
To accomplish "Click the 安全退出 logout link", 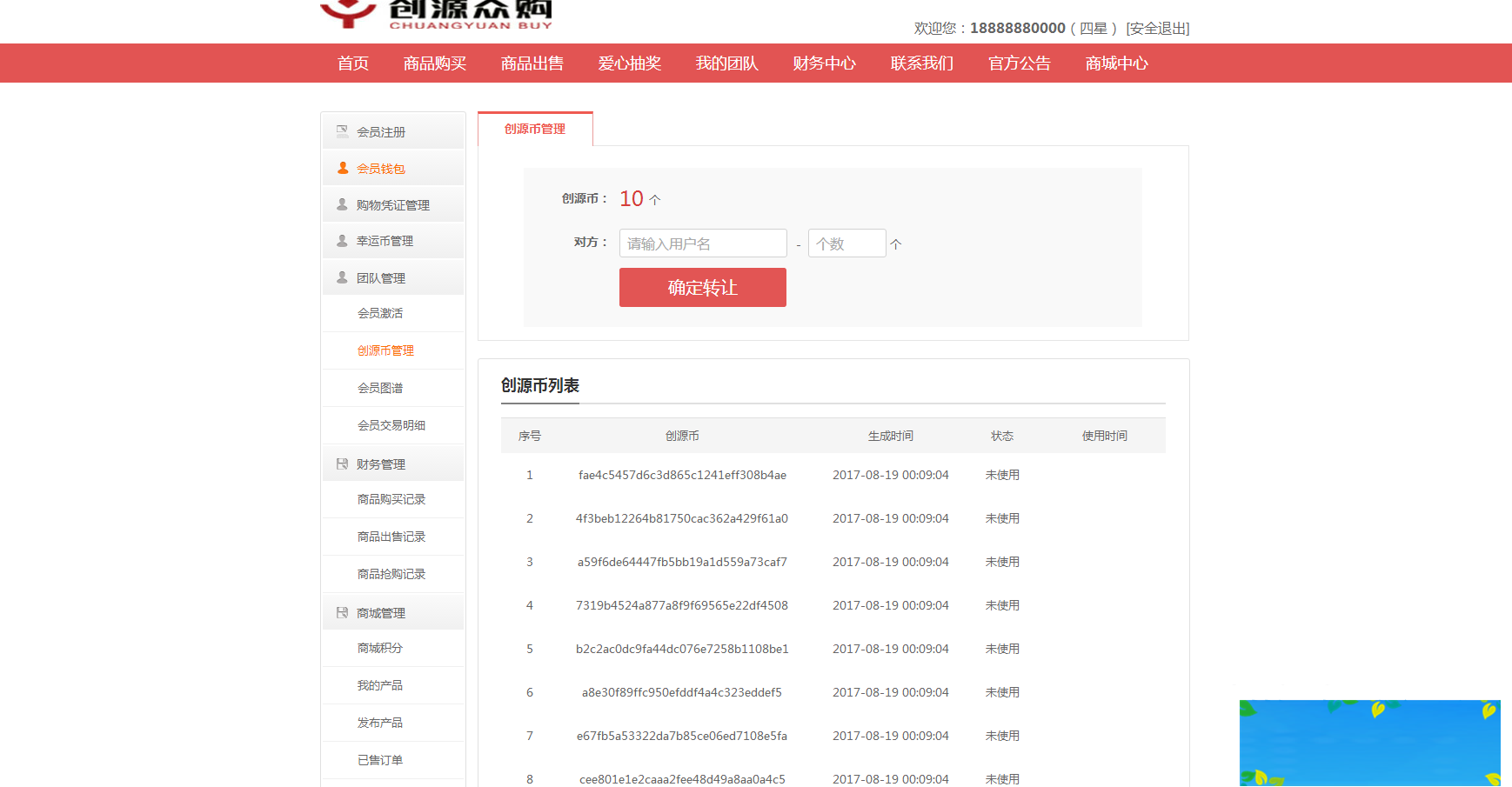I will [1157, 28].
